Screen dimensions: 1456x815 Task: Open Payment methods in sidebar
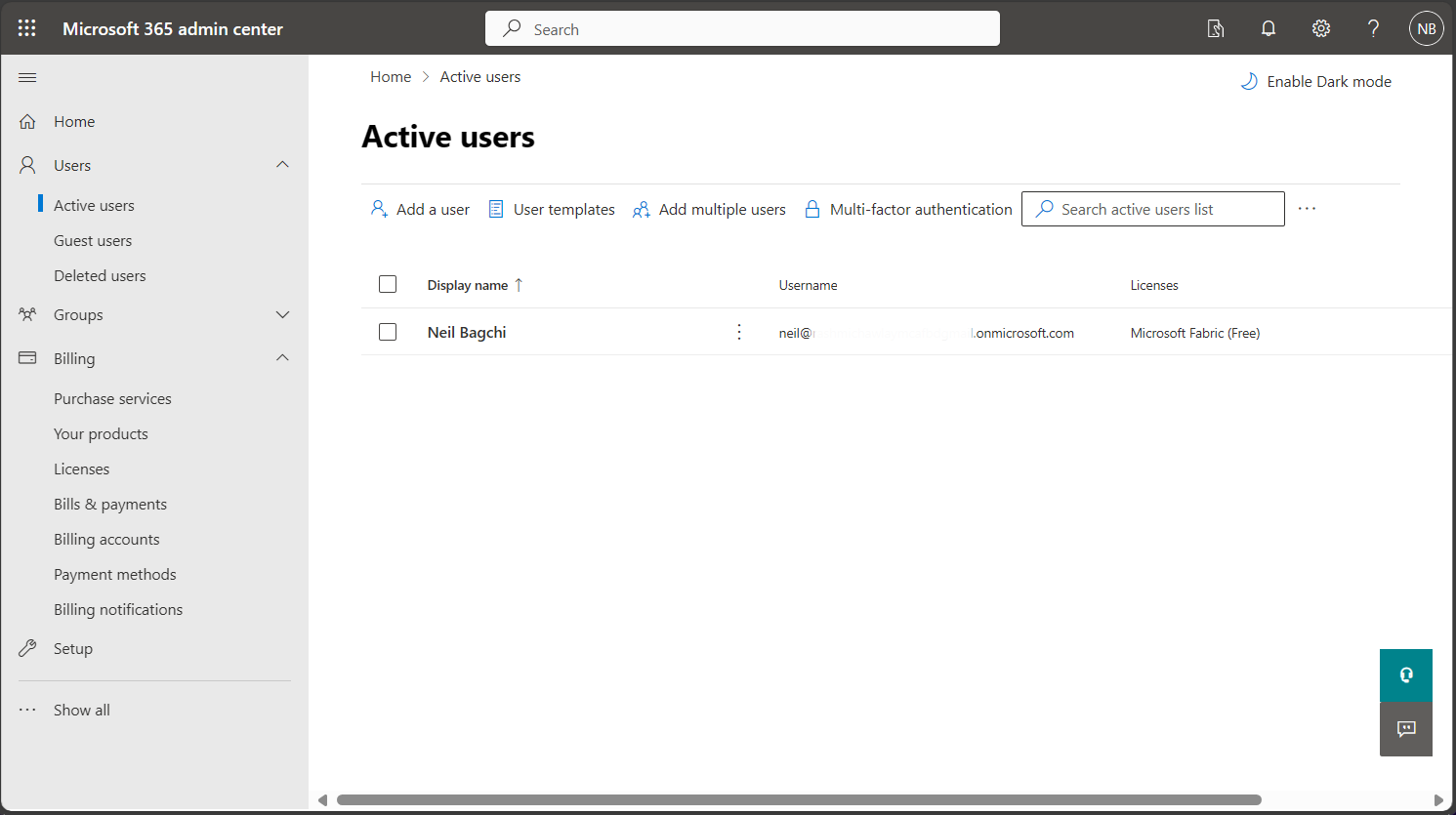(x=115, y=574)
